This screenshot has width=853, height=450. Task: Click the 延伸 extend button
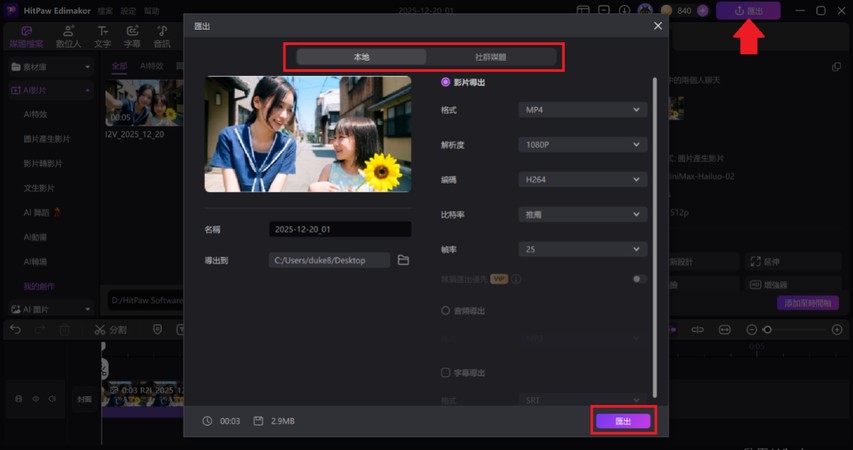click(x=793, y=262)
